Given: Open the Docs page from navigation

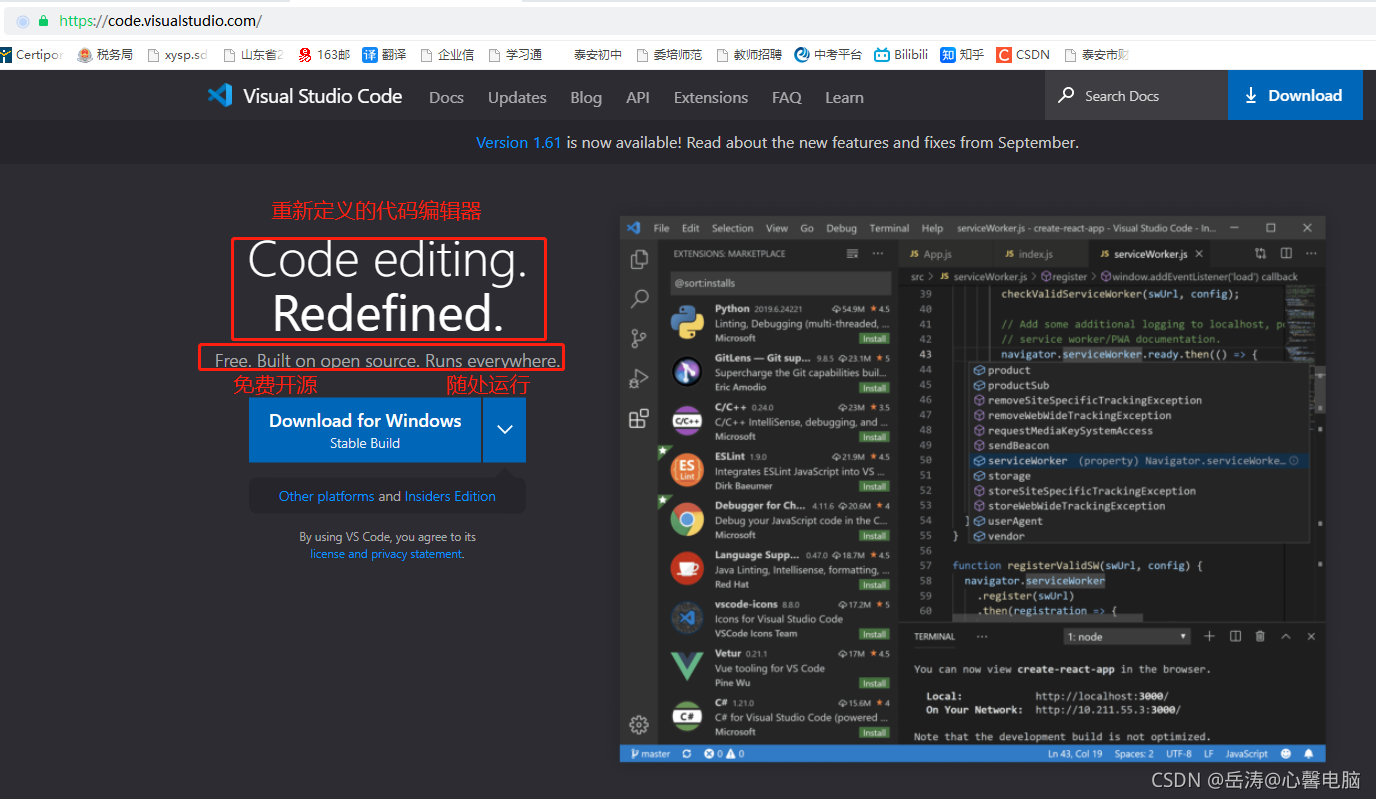Looking at the screenshot, I should pyautogui.click(x=446, y=97).
